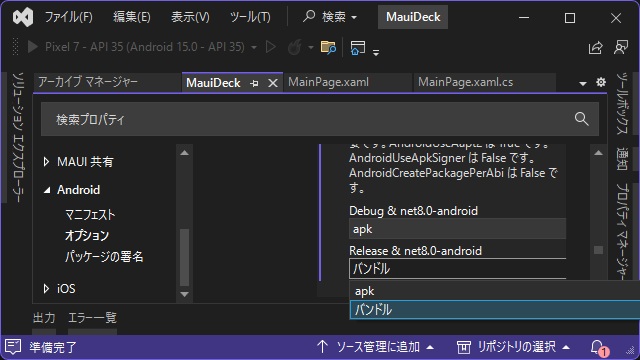The width and height of the screenshot is (640, 360).
Task: Open toolbar overflow options arrow
Action: [376, 52]
